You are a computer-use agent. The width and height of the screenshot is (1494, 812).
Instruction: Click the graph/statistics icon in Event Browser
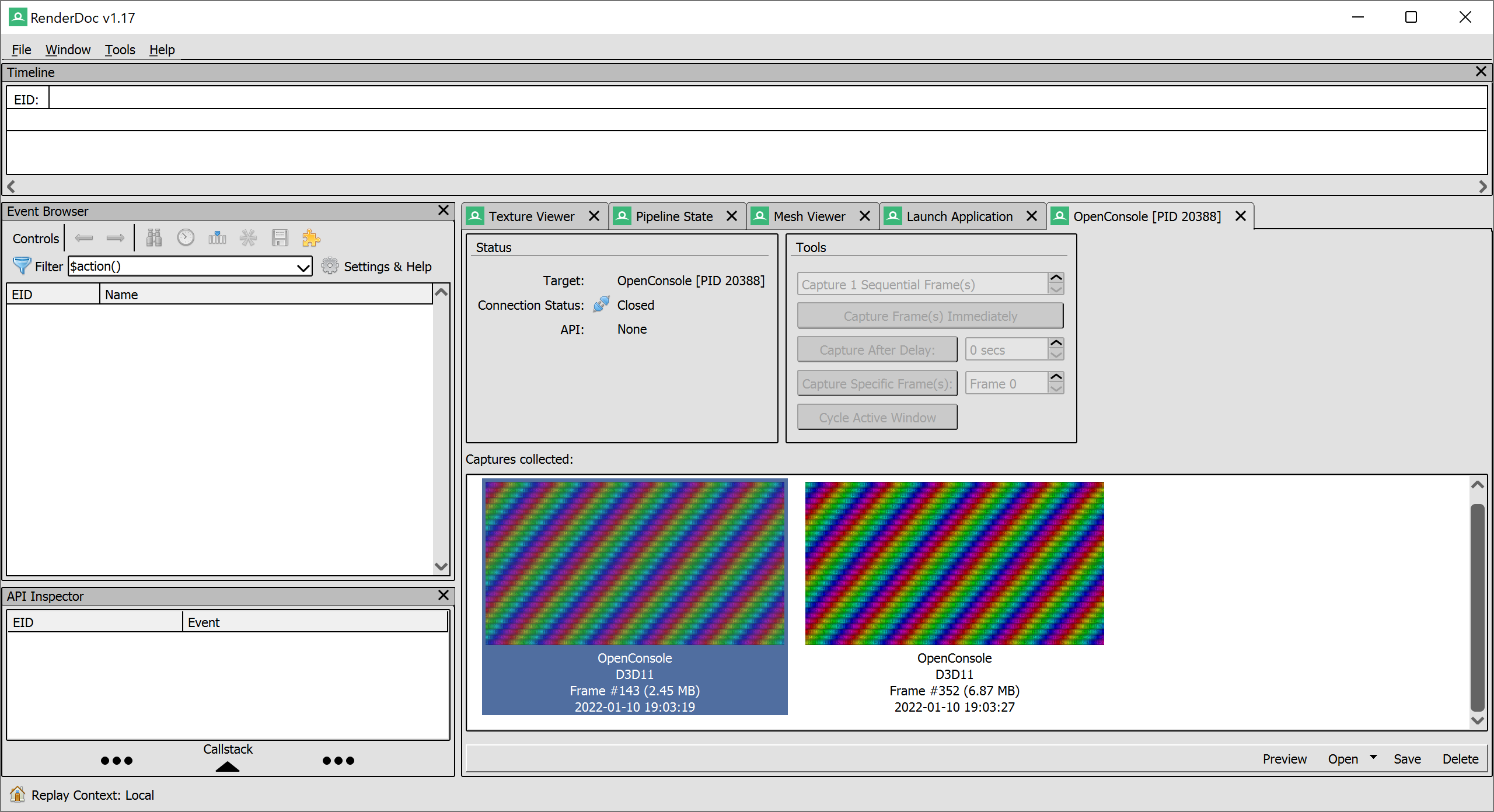[216, 238]
